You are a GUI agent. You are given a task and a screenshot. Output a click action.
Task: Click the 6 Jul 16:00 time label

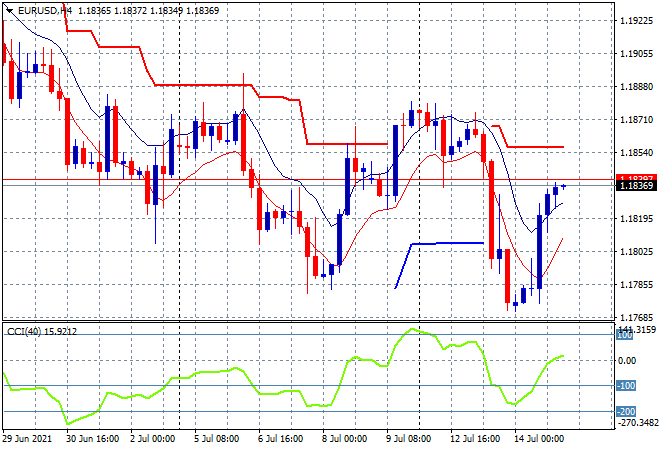(x=280, y=439)
